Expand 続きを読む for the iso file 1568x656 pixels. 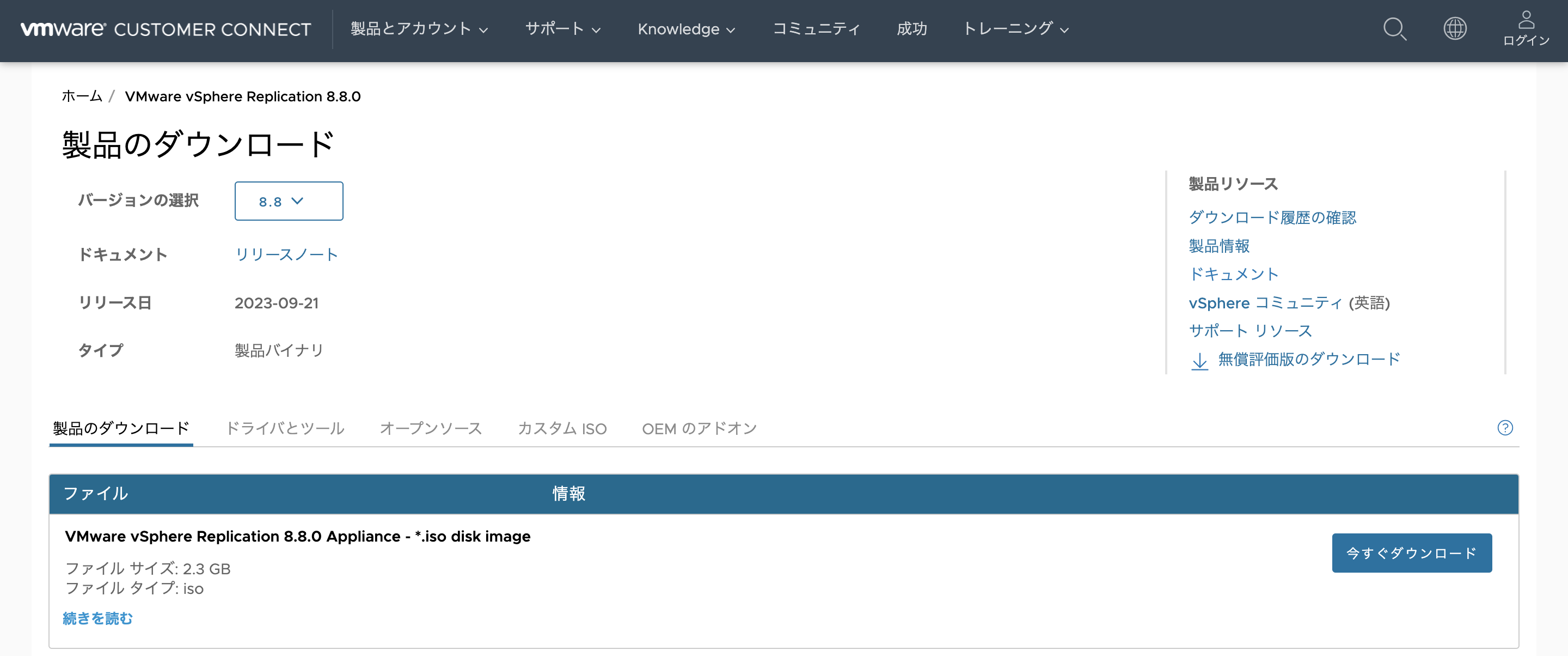click(98, 618)
